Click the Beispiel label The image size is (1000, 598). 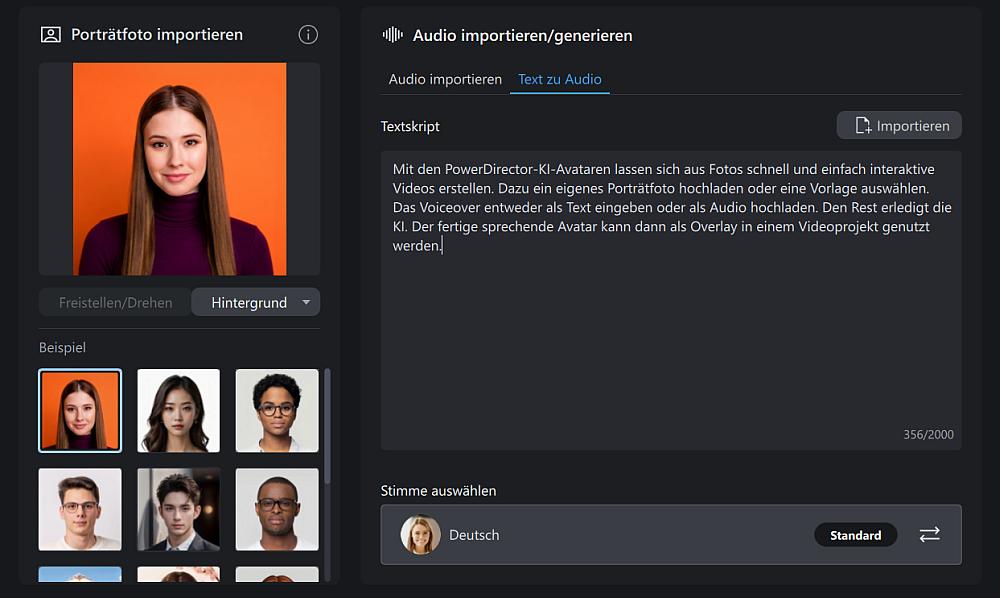62,347
